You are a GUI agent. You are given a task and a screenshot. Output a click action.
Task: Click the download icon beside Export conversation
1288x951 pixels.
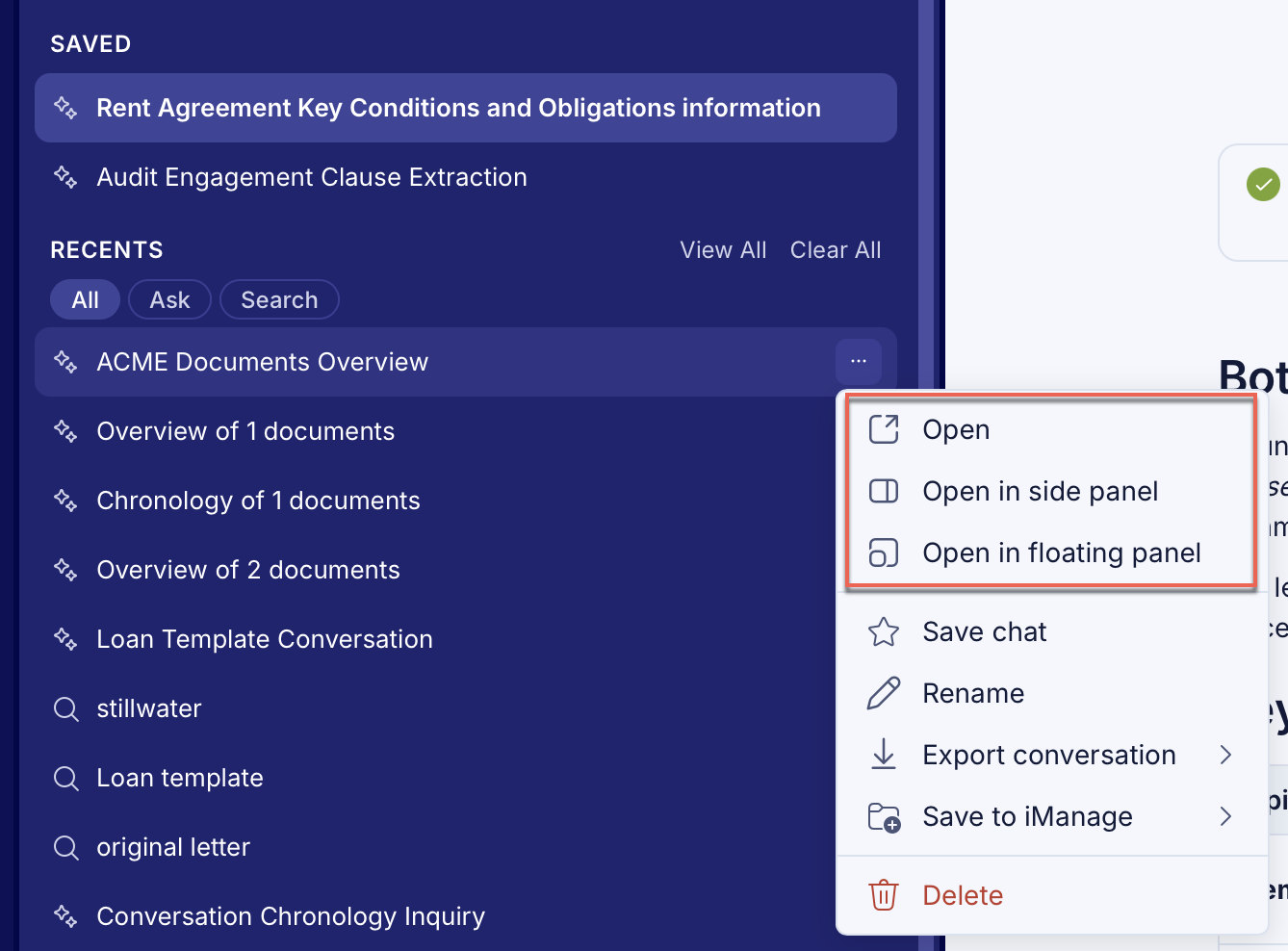pos(884,755)
